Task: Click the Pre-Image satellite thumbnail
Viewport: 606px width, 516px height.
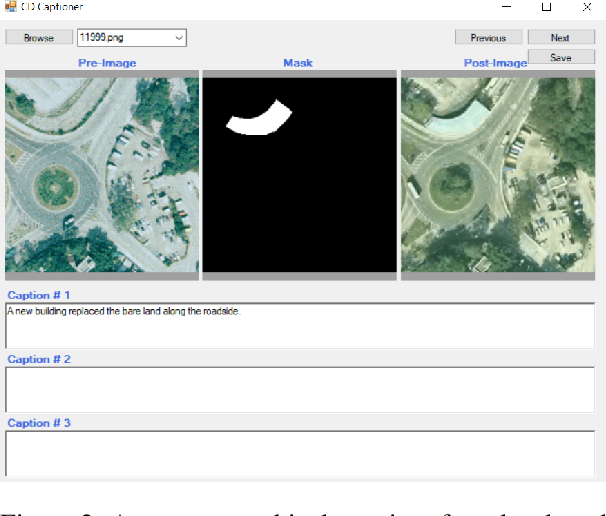Action: (101, 175)
